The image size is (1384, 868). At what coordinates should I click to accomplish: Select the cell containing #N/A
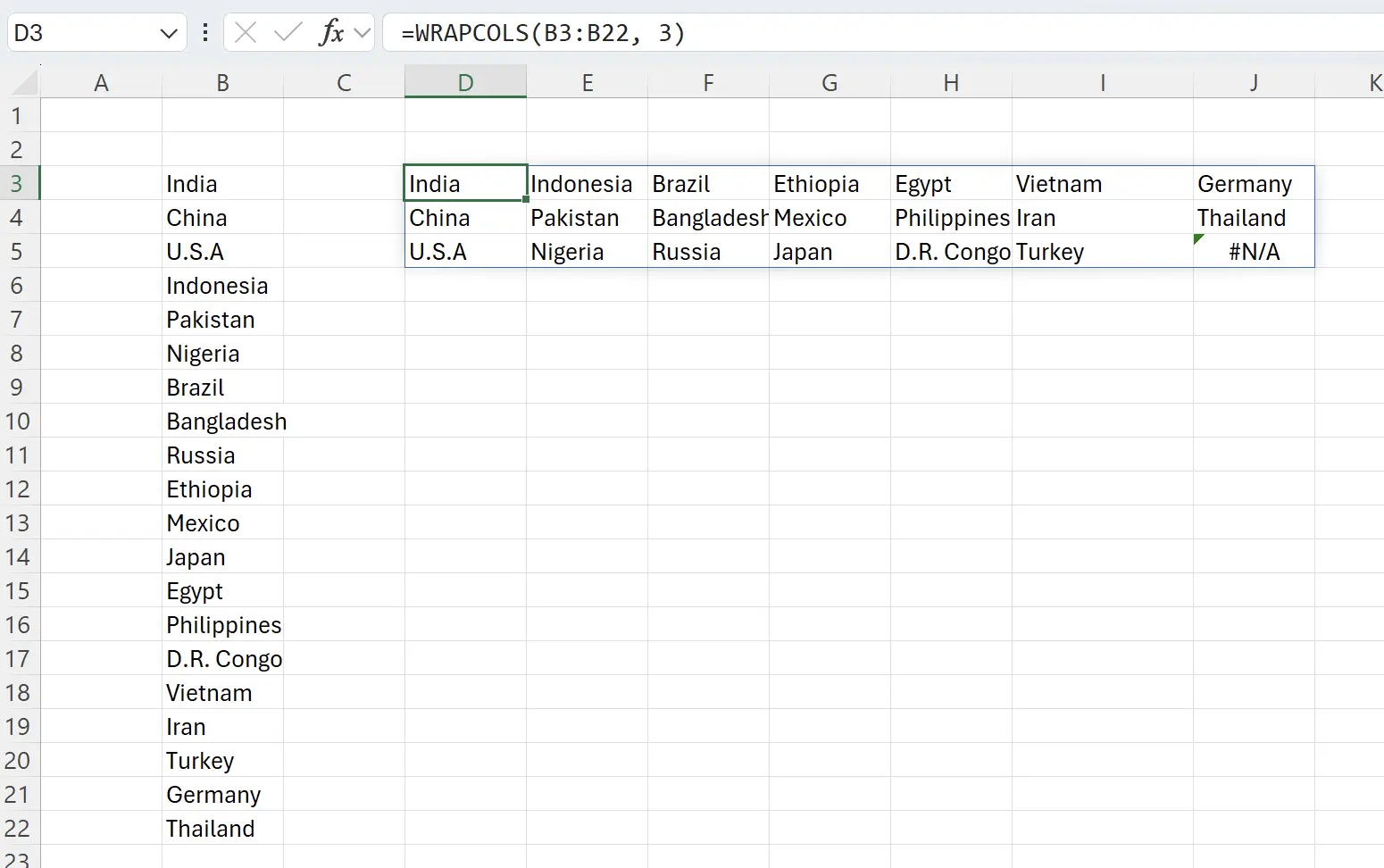[x=1254, y=252]
